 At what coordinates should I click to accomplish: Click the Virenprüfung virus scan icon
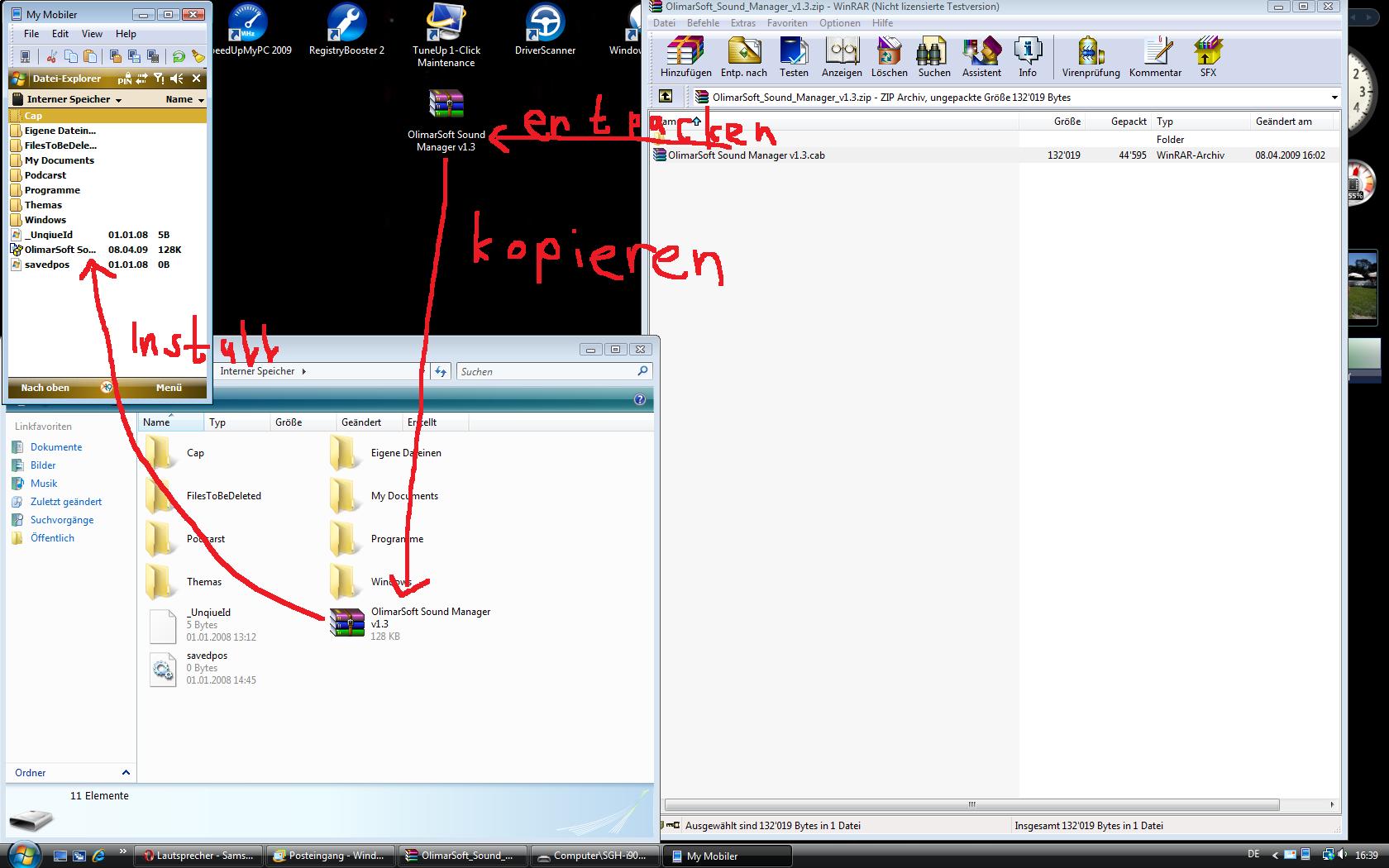(x=1091, y=57)
